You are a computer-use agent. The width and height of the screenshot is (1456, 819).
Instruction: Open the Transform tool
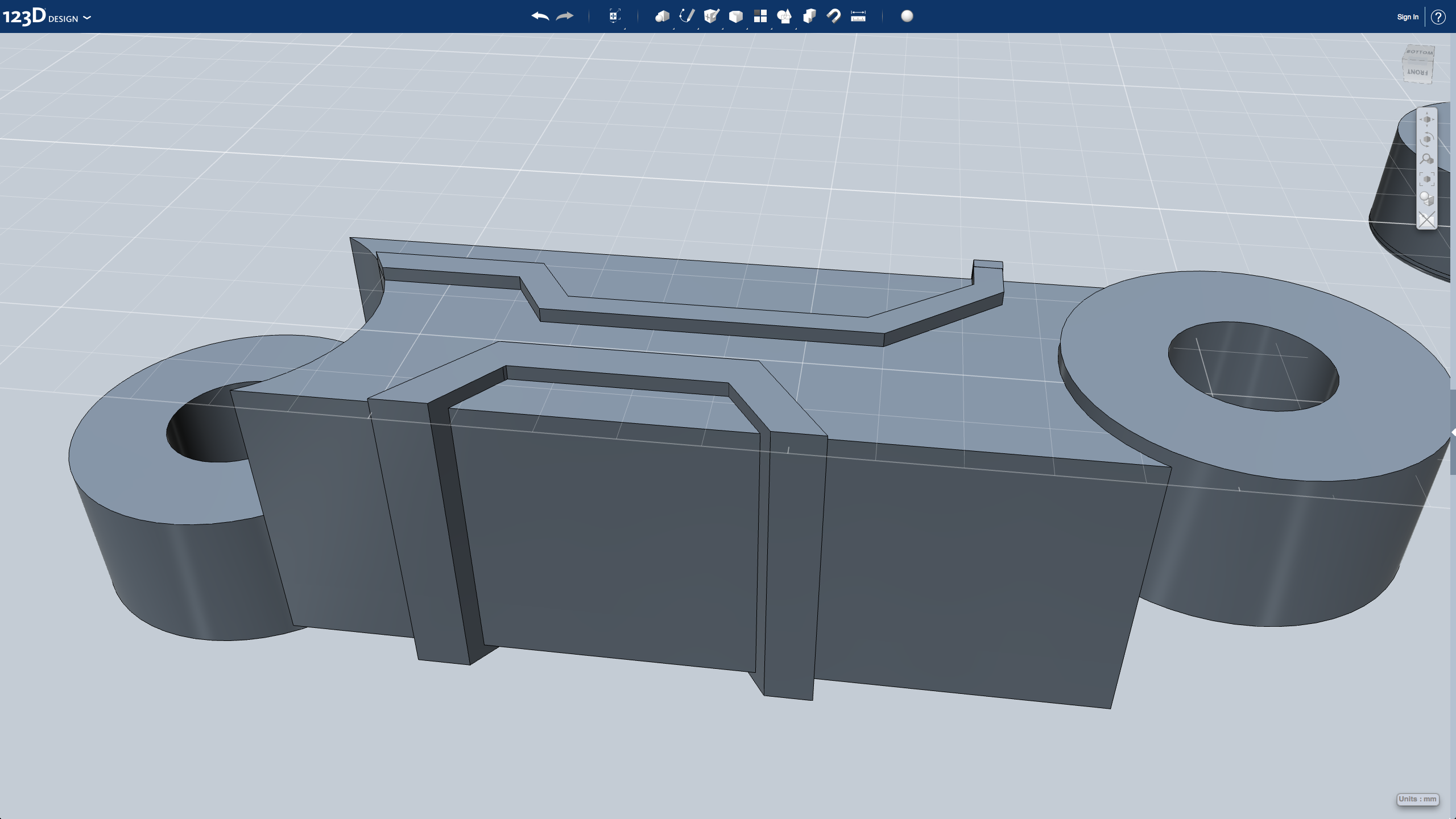[614, 16]
